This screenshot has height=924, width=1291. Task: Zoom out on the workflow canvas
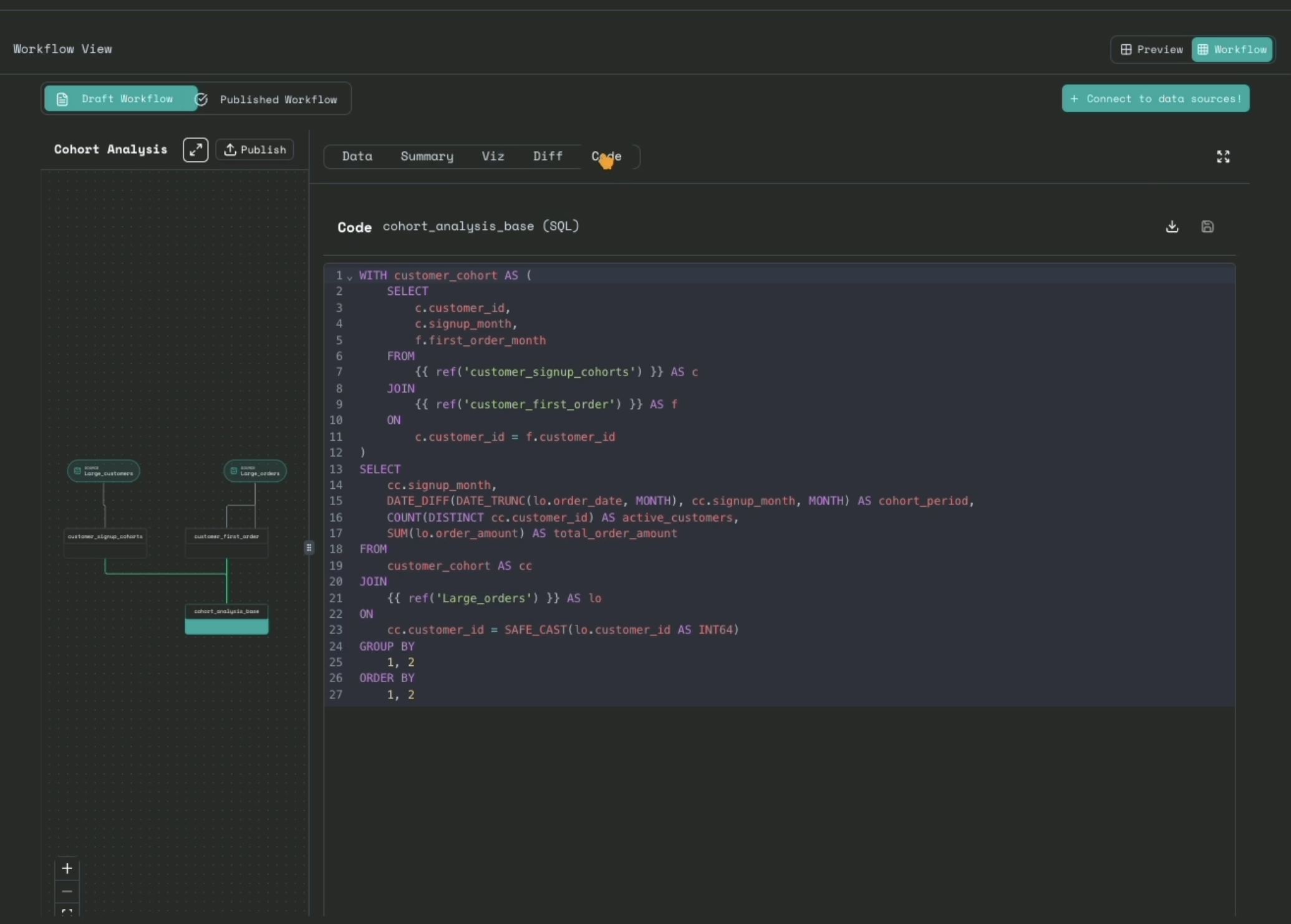67,892
